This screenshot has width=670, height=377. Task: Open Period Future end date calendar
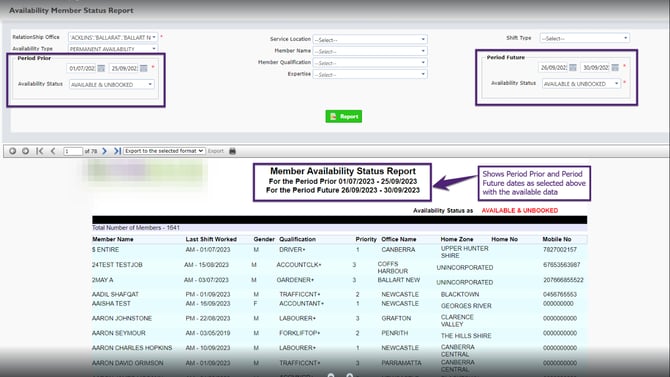pos(615,68)
